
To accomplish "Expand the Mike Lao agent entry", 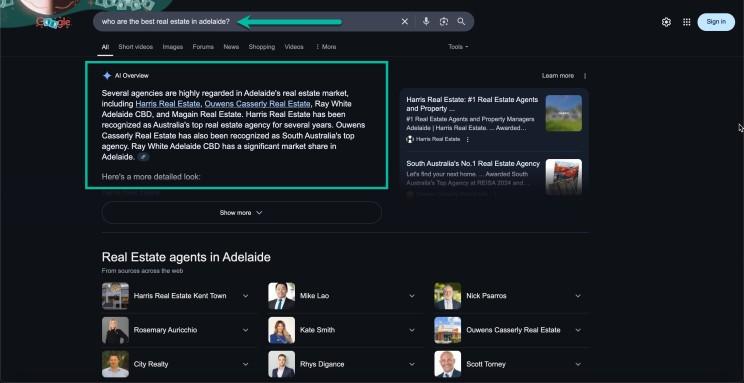I will [x=411, y=296].
